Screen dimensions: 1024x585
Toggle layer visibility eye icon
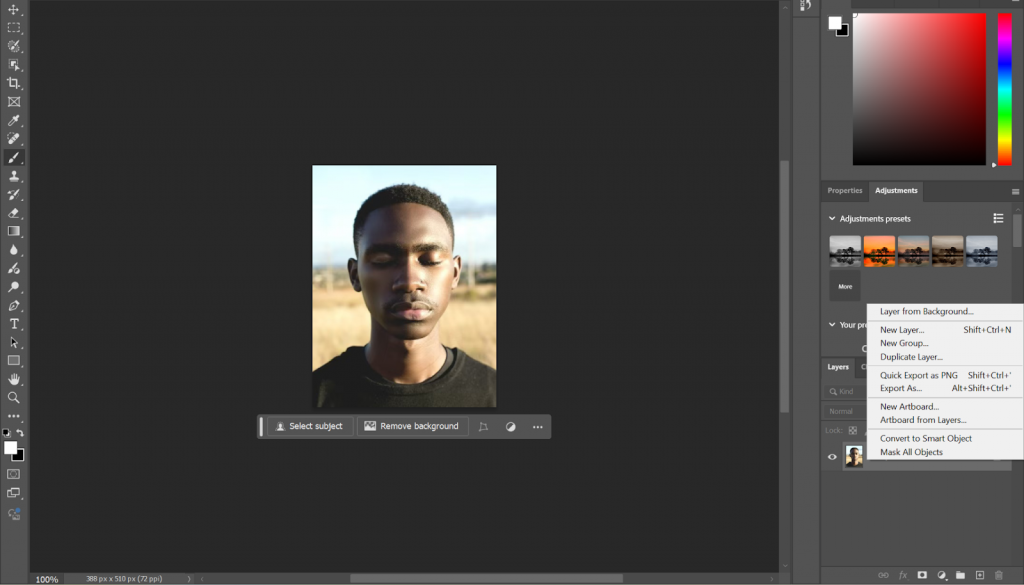point(832,456)
